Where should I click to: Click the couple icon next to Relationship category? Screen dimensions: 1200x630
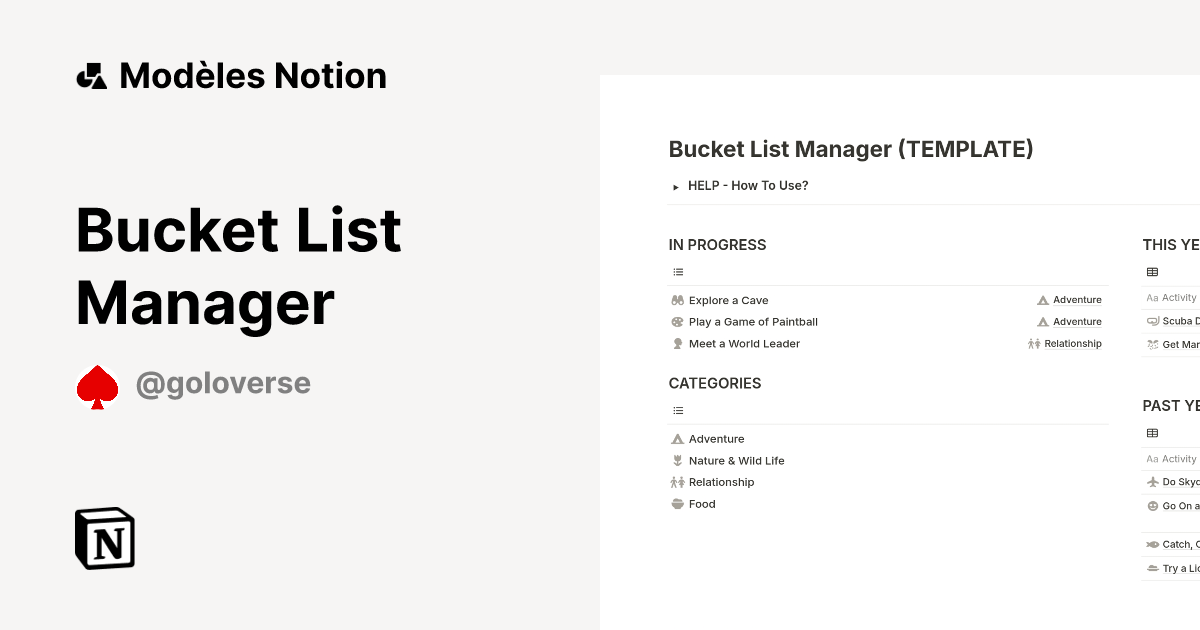tap(678, 482)
